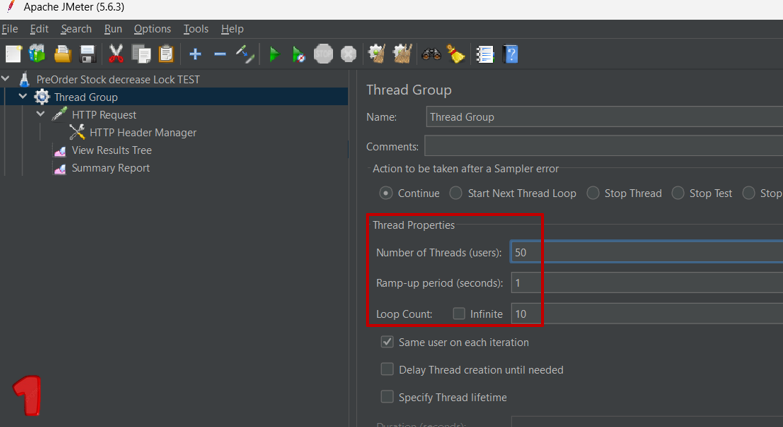This screenshot has width=783, height=427.
Task: Toggle the Infinite loop checkbox
Action: click(x=459, y=314)
